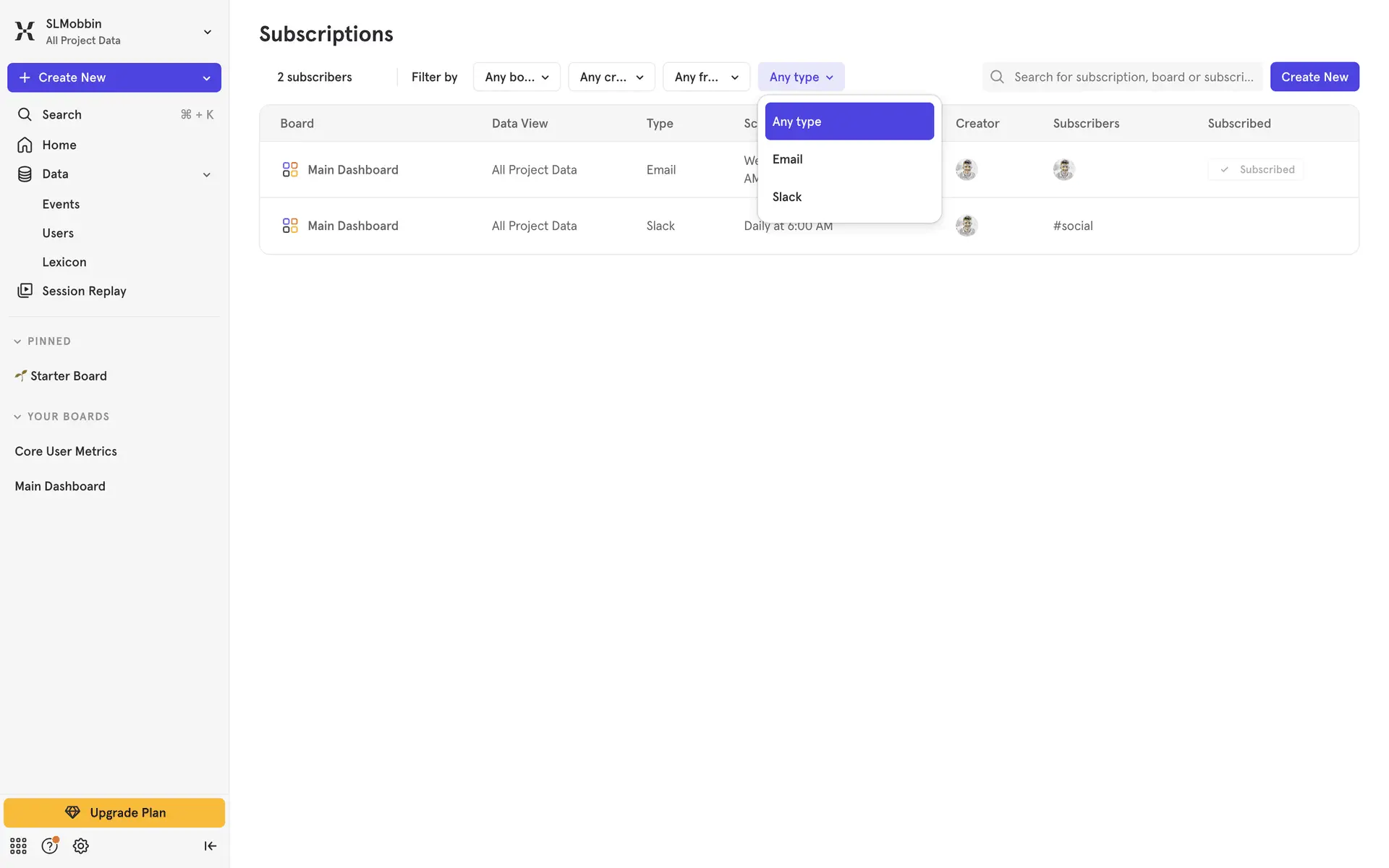Click Main Dashboard board icon in Slack row
This screenshot has width=1389, height=868.
(x=290, y=226)
